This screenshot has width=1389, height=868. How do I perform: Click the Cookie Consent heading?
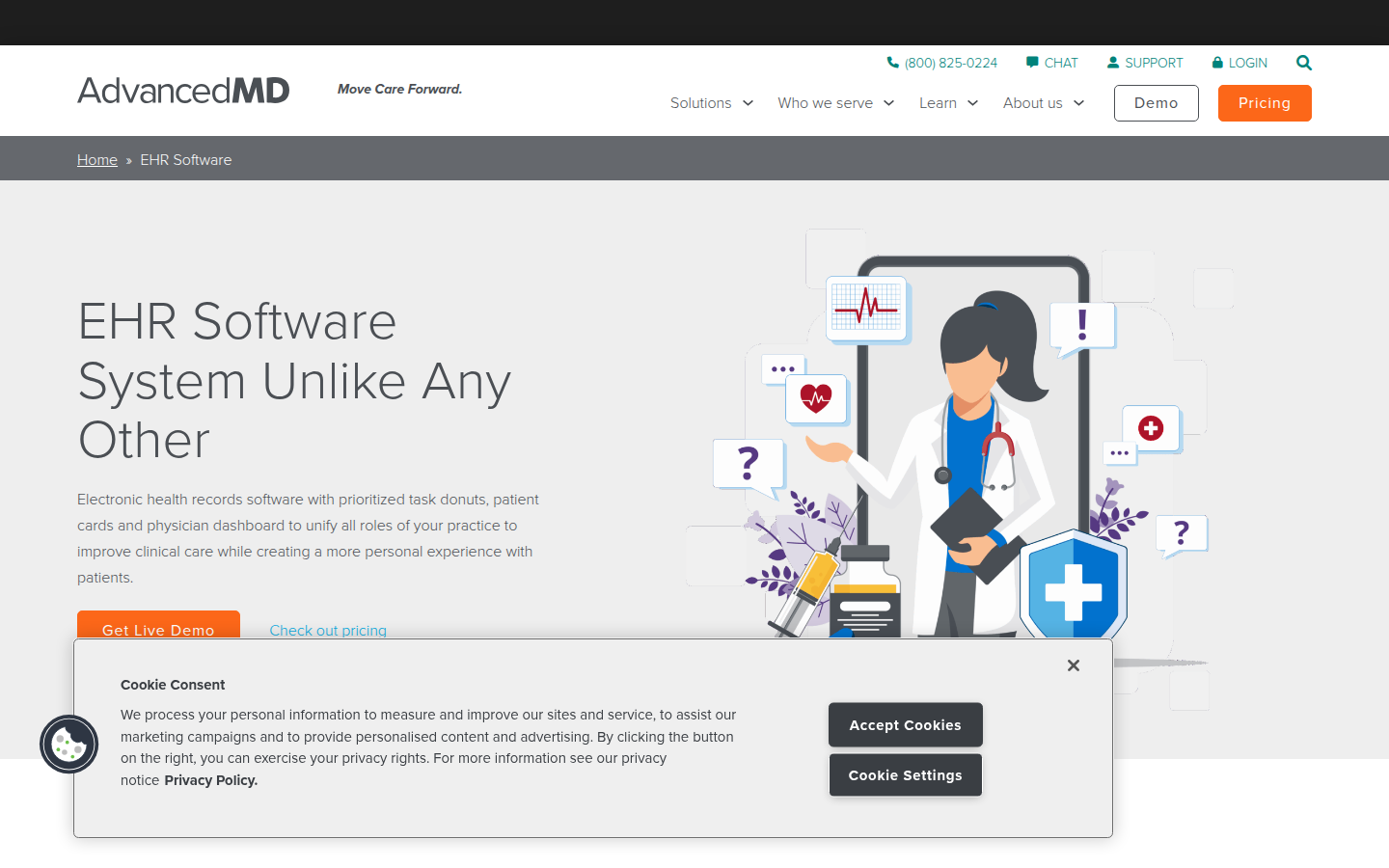[173, 685]
